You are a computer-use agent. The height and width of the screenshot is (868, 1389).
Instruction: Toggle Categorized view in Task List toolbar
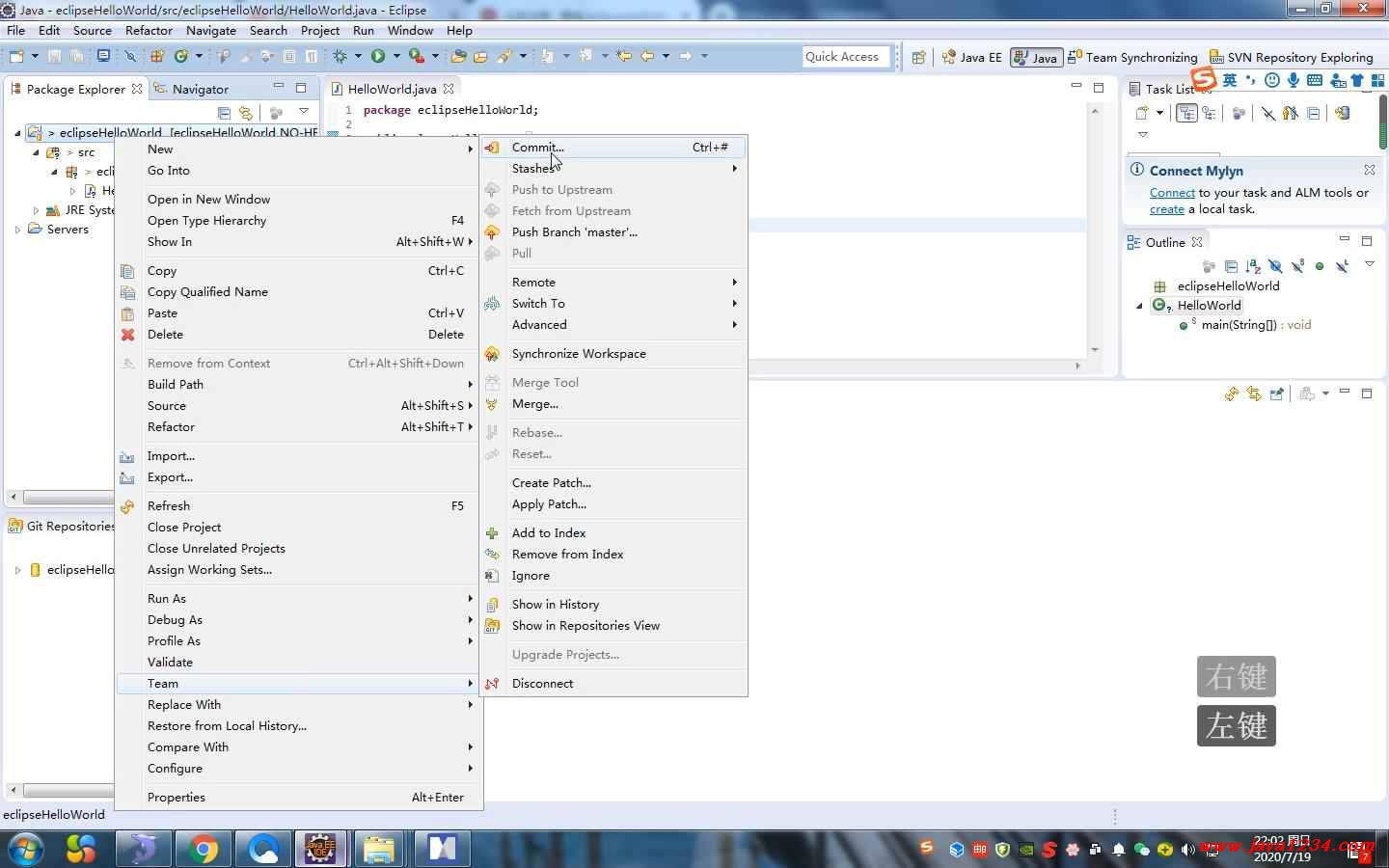1186,113
